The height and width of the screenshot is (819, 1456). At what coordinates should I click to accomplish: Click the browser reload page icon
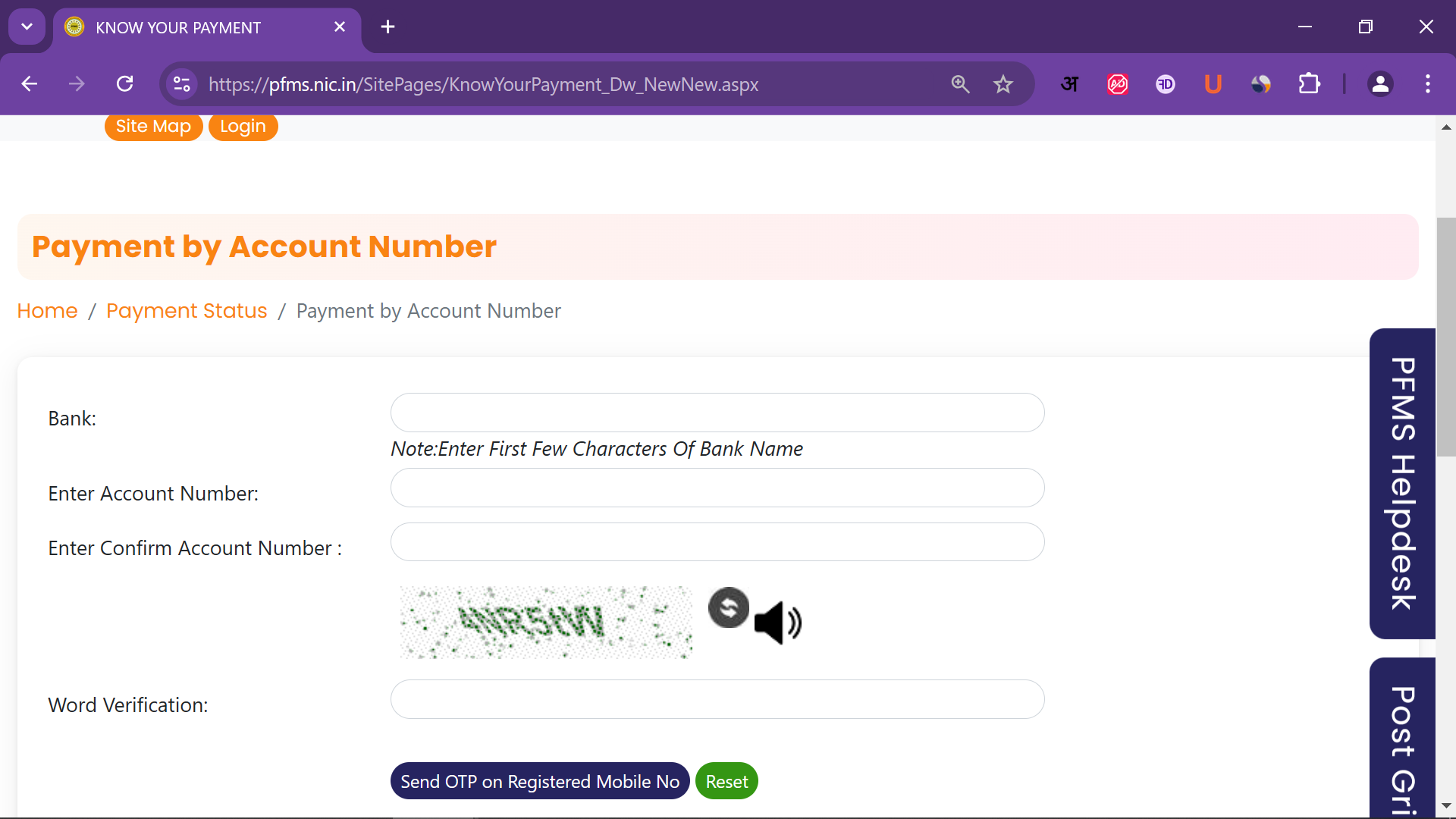coord(125,85)
